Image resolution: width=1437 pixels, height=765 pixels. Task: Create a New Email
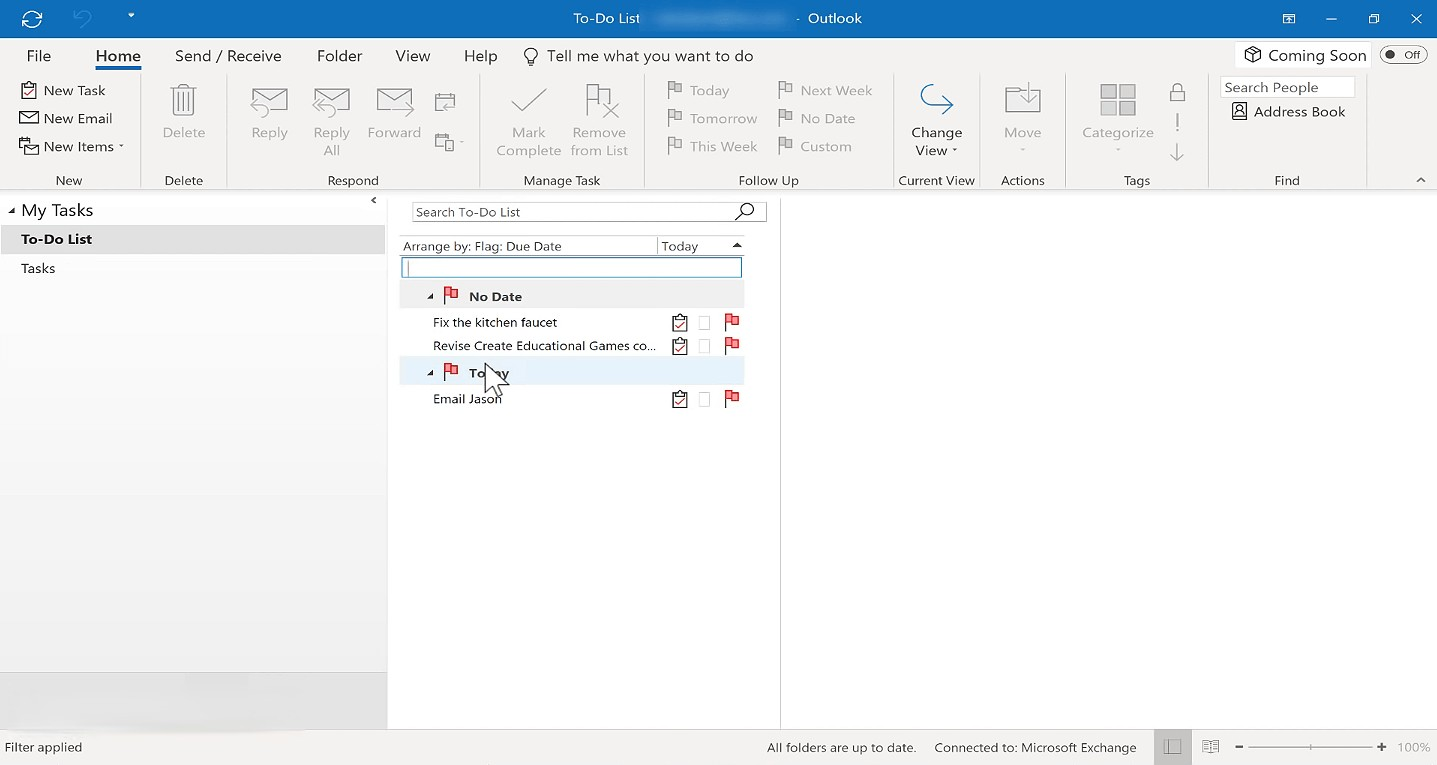click(66, 118)
